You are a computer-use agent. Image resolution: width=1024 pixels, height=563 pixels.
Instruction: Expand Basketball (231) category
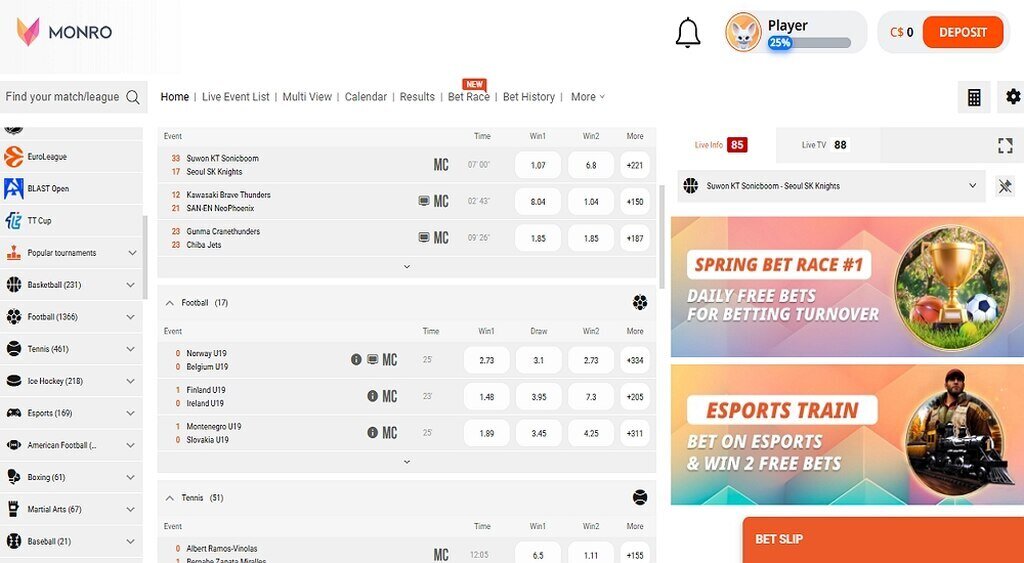coord(131,285)
